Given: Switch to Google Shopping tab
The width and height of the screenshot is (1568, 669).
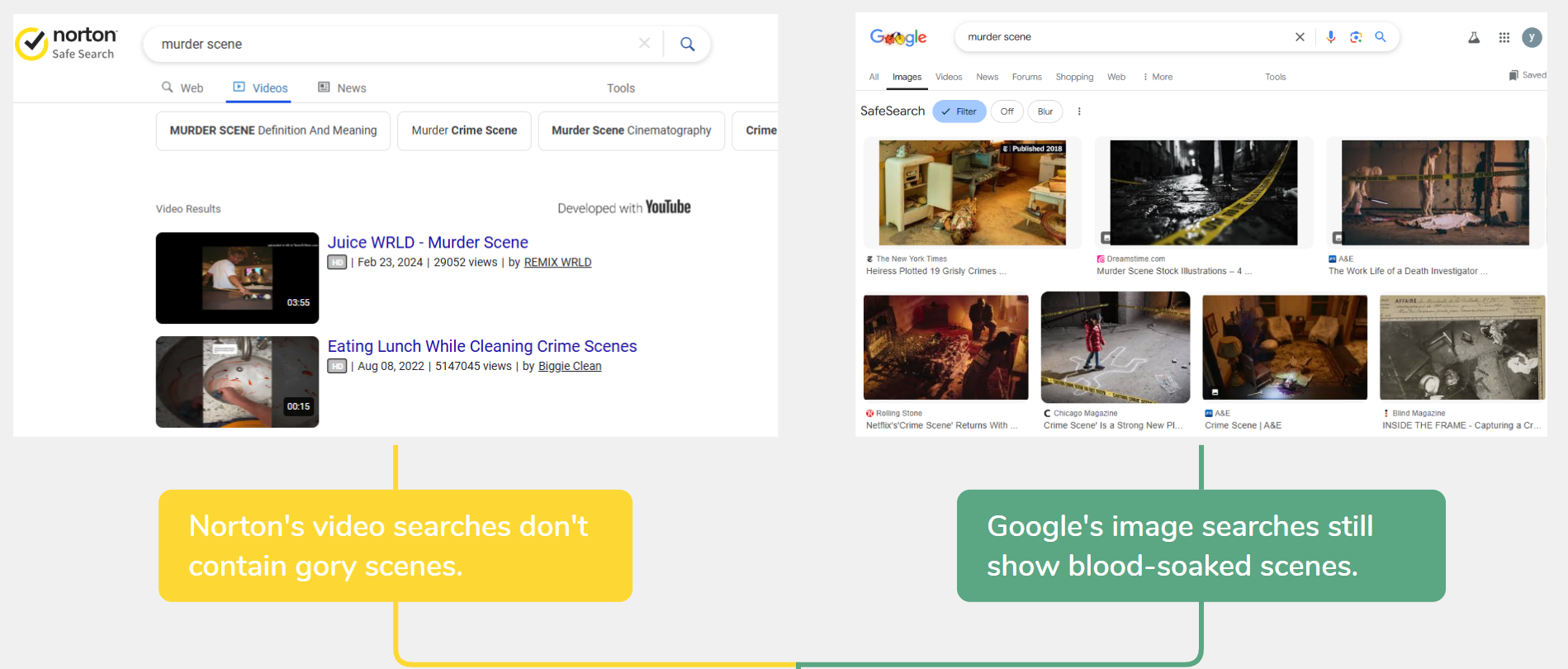Looking at the screenshot, I should point(1074,77).
